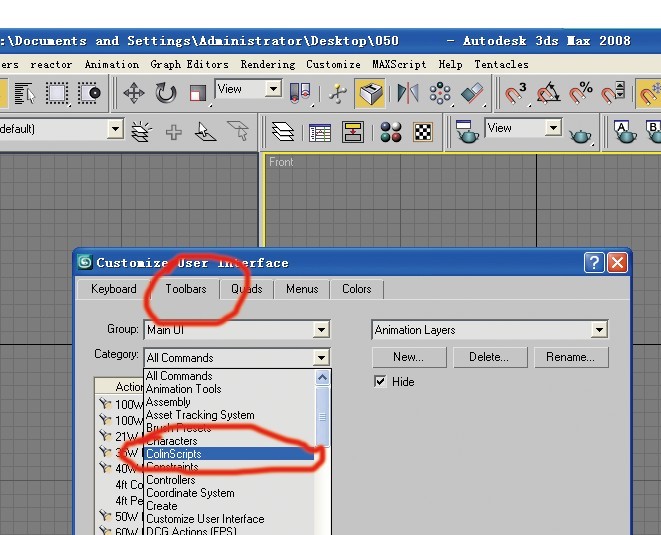Toggle the Angle Snap icon
Screen dimensions: 661x535
point(548,93)
